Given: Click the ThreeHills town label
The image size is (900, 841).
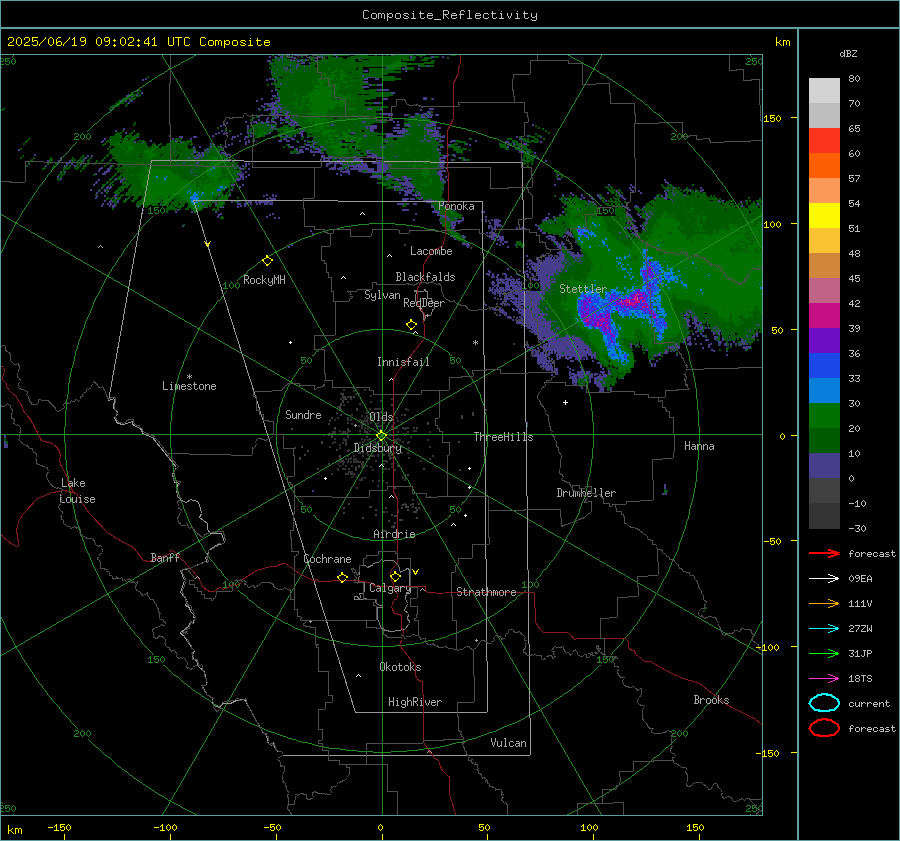Looking at the screenshot, I should (x=503, y=437).
